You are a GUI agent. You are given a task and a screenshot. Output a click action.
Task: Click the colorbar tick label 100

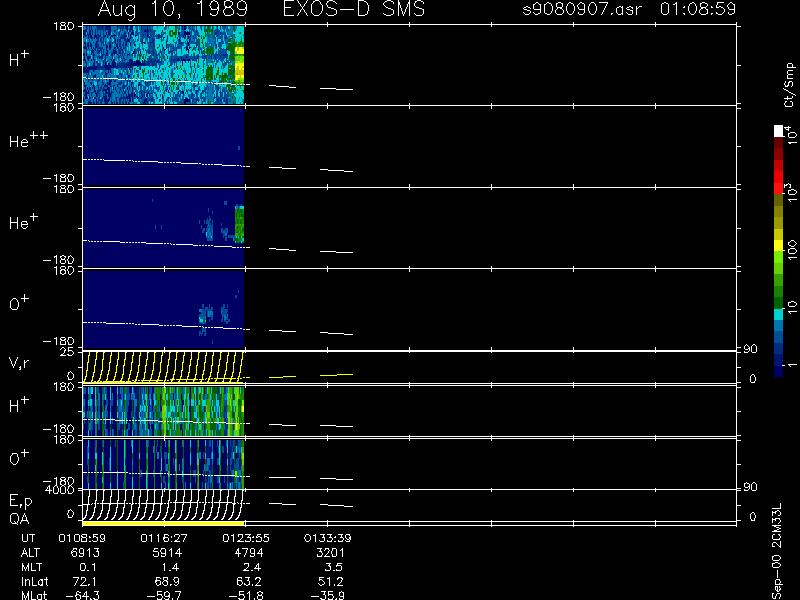click(x=791, y=249)
